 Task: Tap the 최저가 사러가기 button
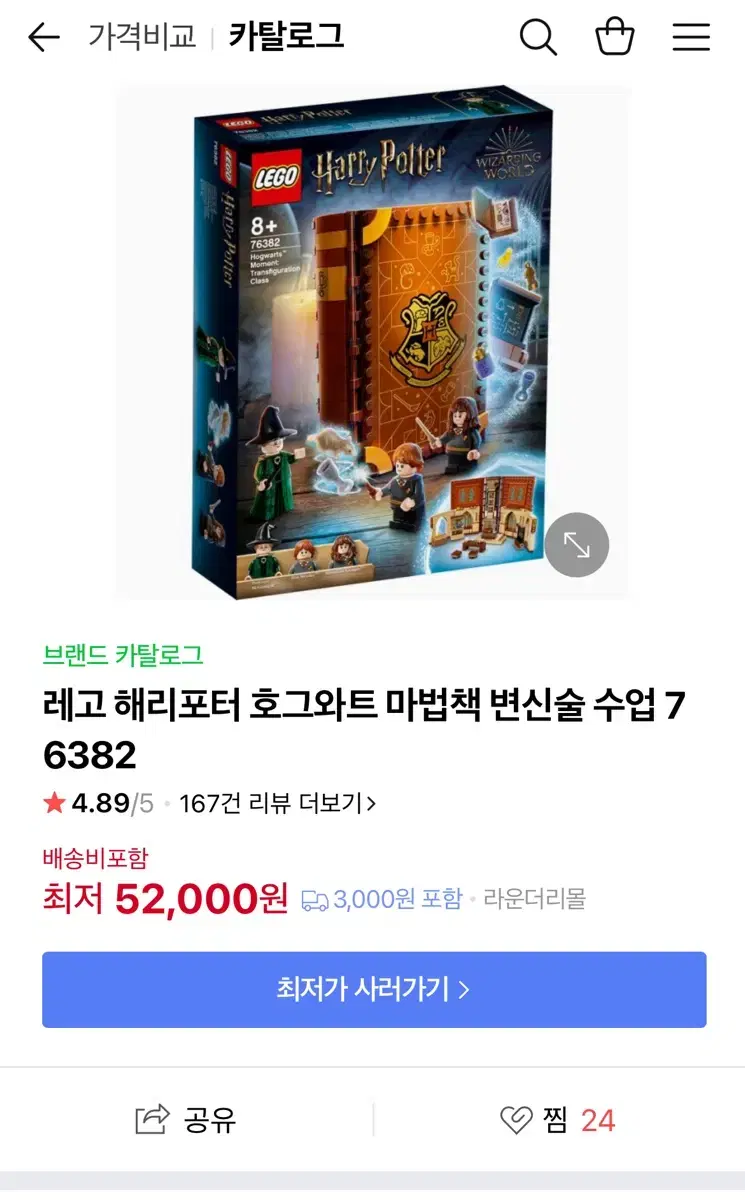[374, 990]
